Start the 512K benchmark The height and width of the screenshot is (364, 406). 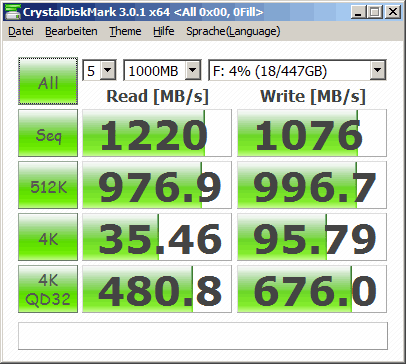click(x=48, y=185)
